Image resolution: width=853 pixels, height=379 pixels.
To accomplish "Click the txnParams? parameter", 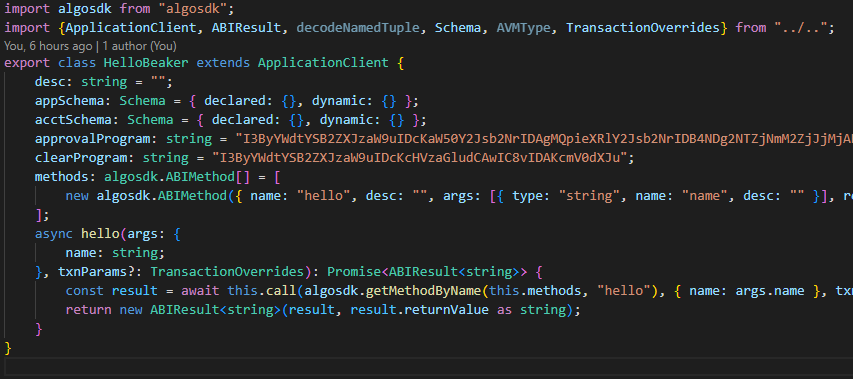I will click(x=96, y=272).
